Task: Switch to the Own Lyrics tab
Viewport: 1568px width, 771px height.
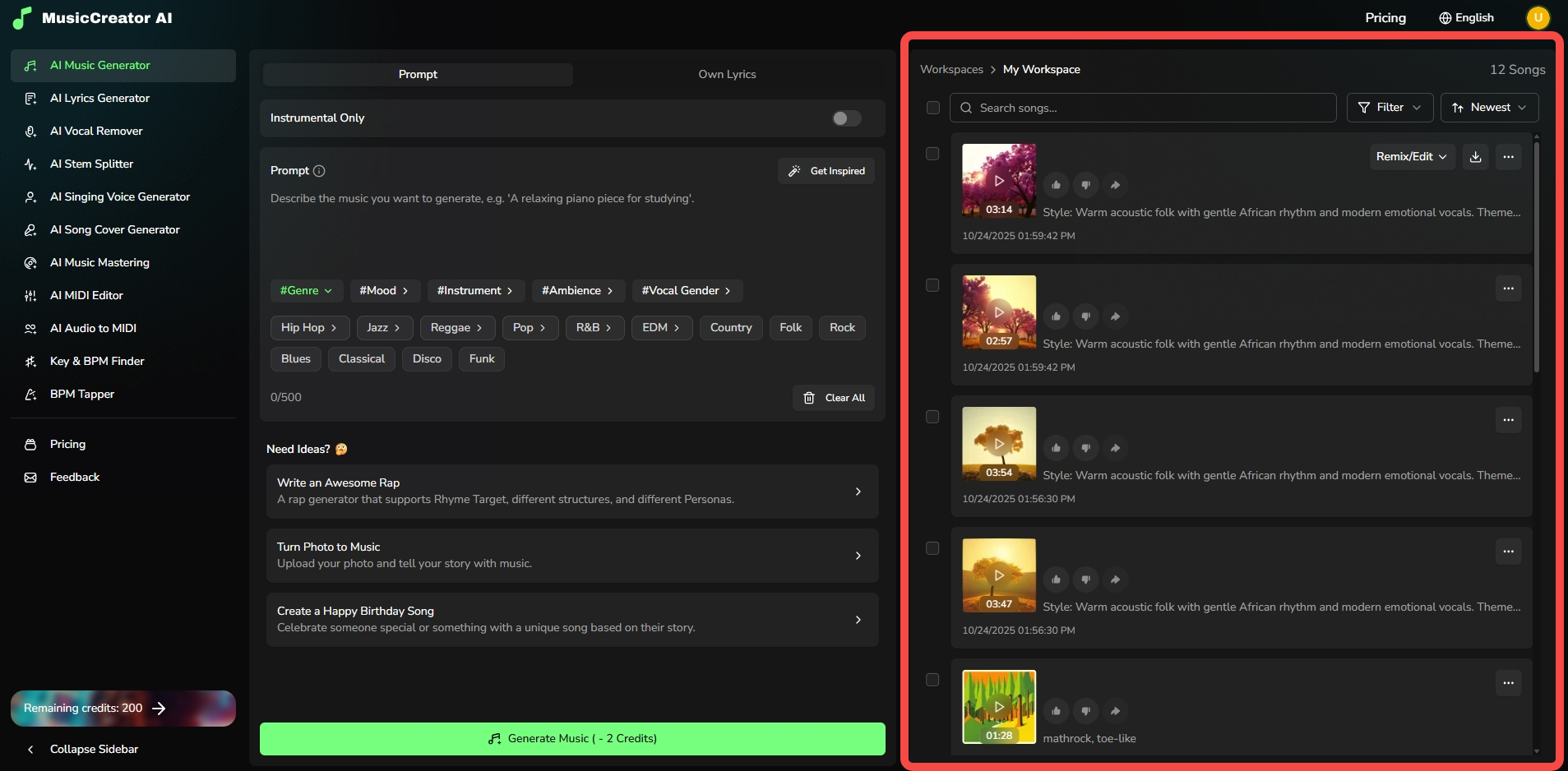Action: coord(727,74)
